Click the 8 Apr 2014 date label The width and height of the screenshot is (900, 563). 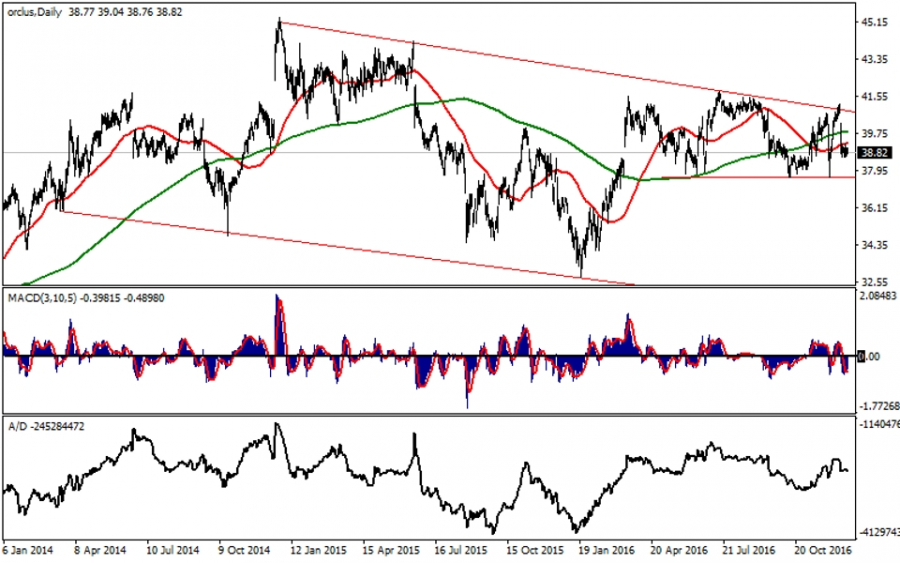(101, 550)
